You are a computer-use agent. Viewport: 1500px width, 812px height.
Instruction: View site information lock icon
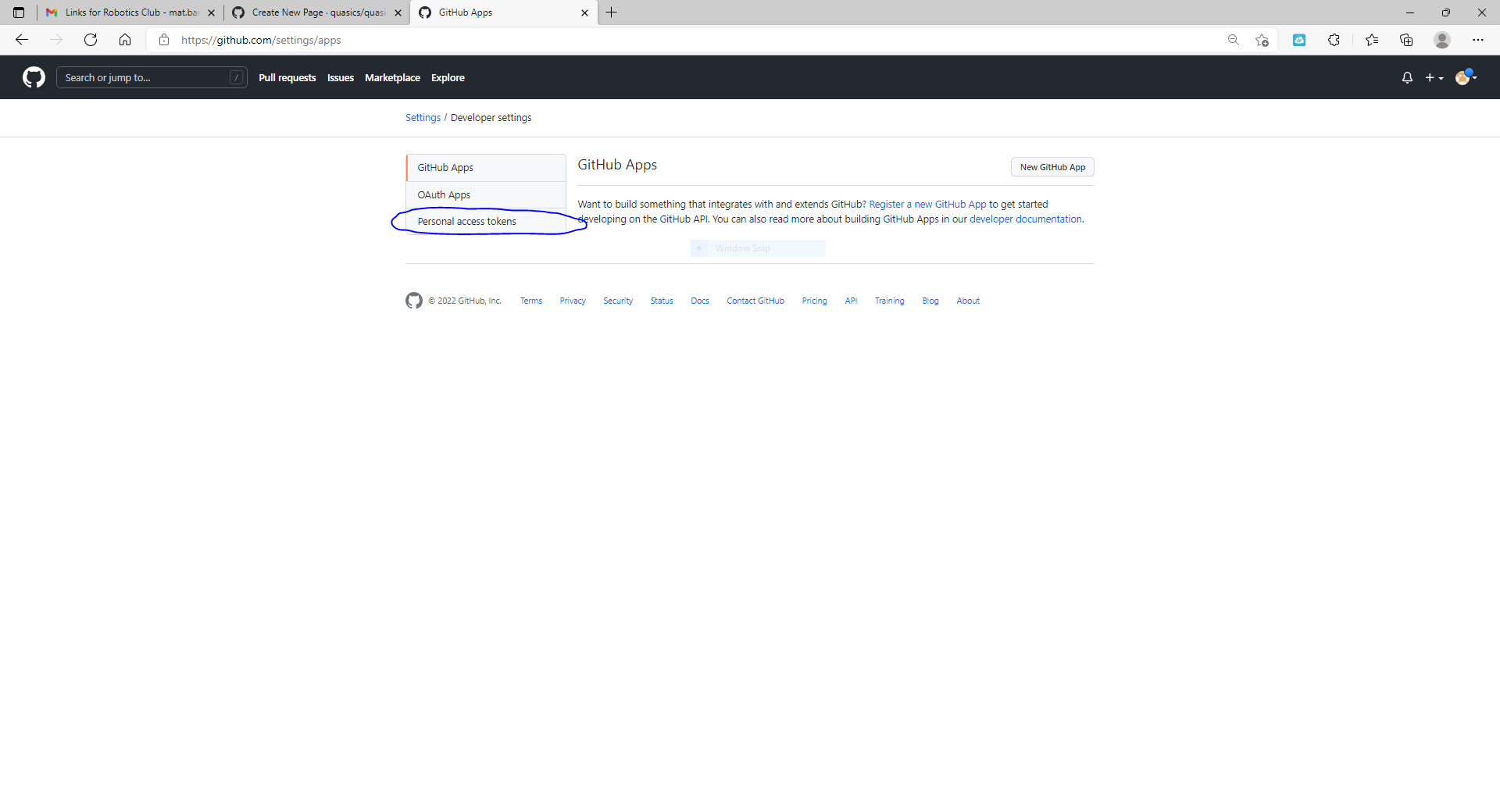[164, 40]
